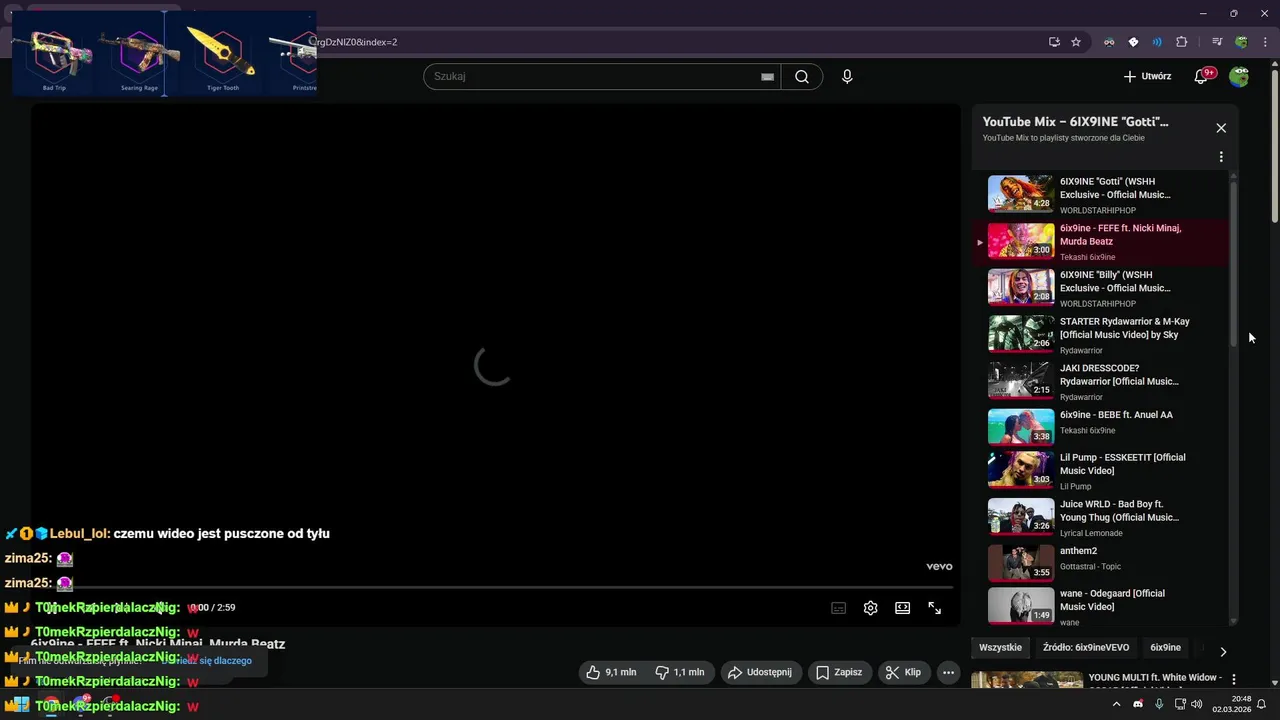Select the 6ix9ine filter chip
The image size is (1280, 720).
click(x=1165, y=648)
